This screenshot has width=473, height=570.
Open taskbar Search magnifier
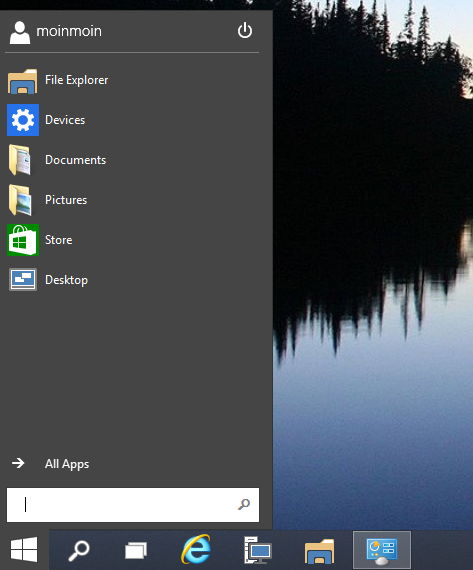[79, 550]
